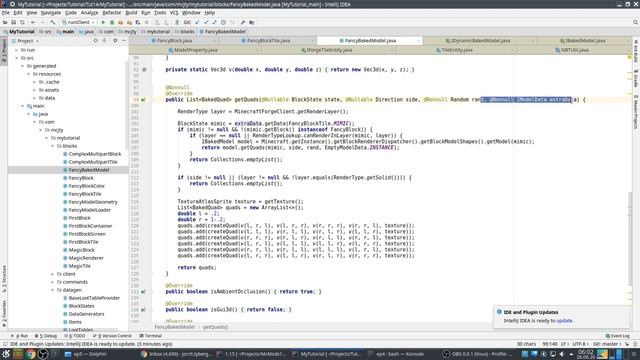Navigate Back using the toolbar arrow
This screenshot has width=640, height=360.
click(33, 22)
